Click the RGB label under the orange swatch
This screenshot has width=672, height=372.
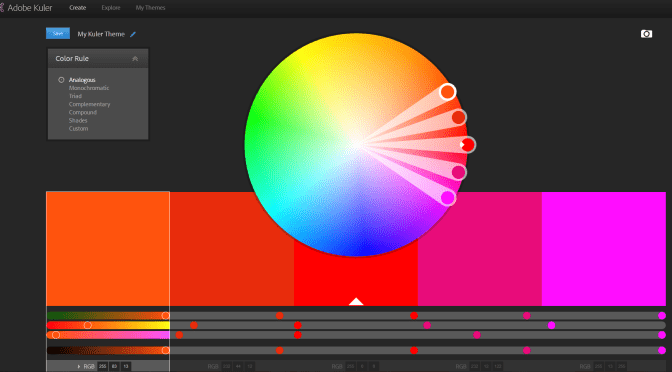tap(89, 366)
